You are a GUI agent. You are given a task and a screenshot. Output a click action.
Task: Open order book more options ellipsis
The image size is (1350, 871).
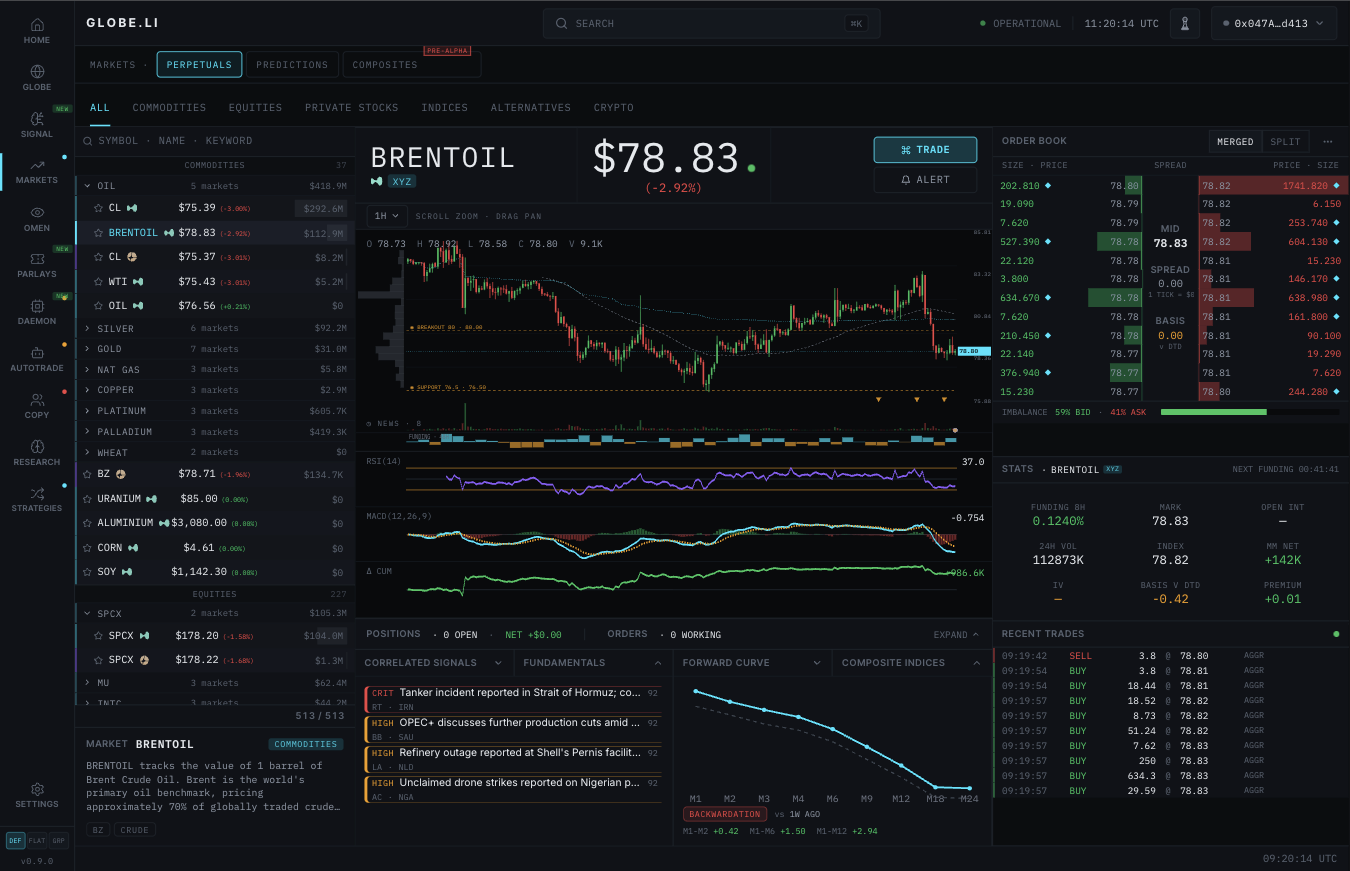click(x=1328, y=141)
